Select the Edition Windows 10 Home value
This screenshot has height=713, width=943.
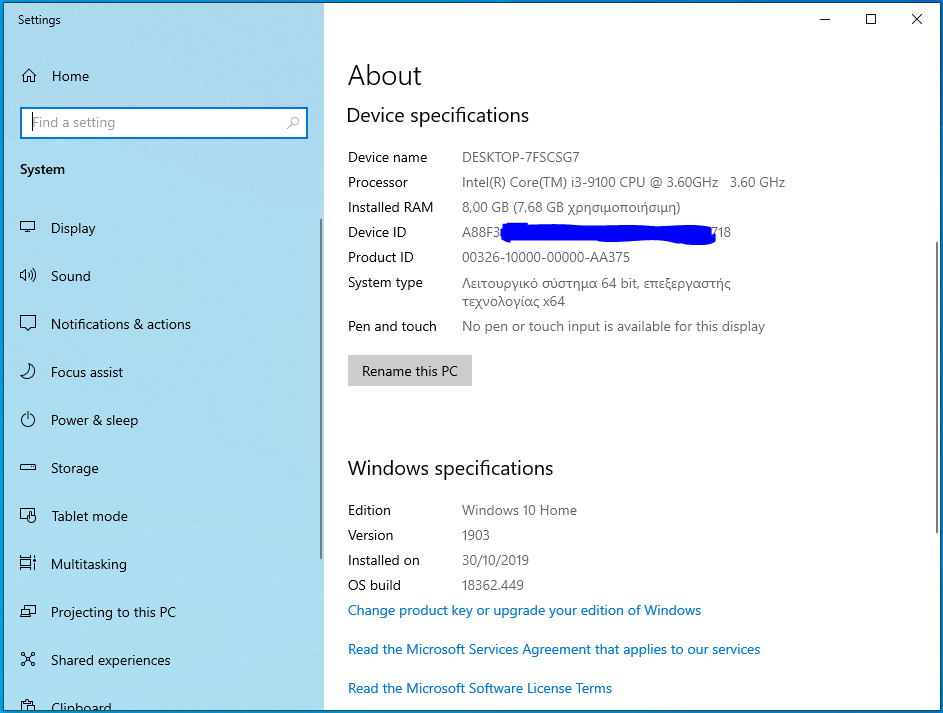[x=520, y=510]
